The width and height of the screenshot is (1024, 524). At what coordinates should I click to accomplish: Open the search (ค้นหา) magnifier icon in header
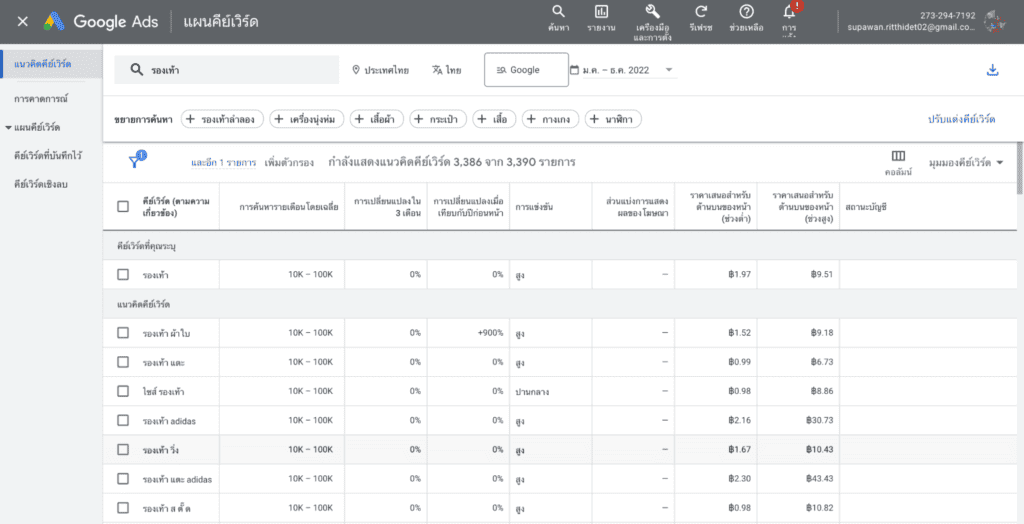(x=558, y=12)
